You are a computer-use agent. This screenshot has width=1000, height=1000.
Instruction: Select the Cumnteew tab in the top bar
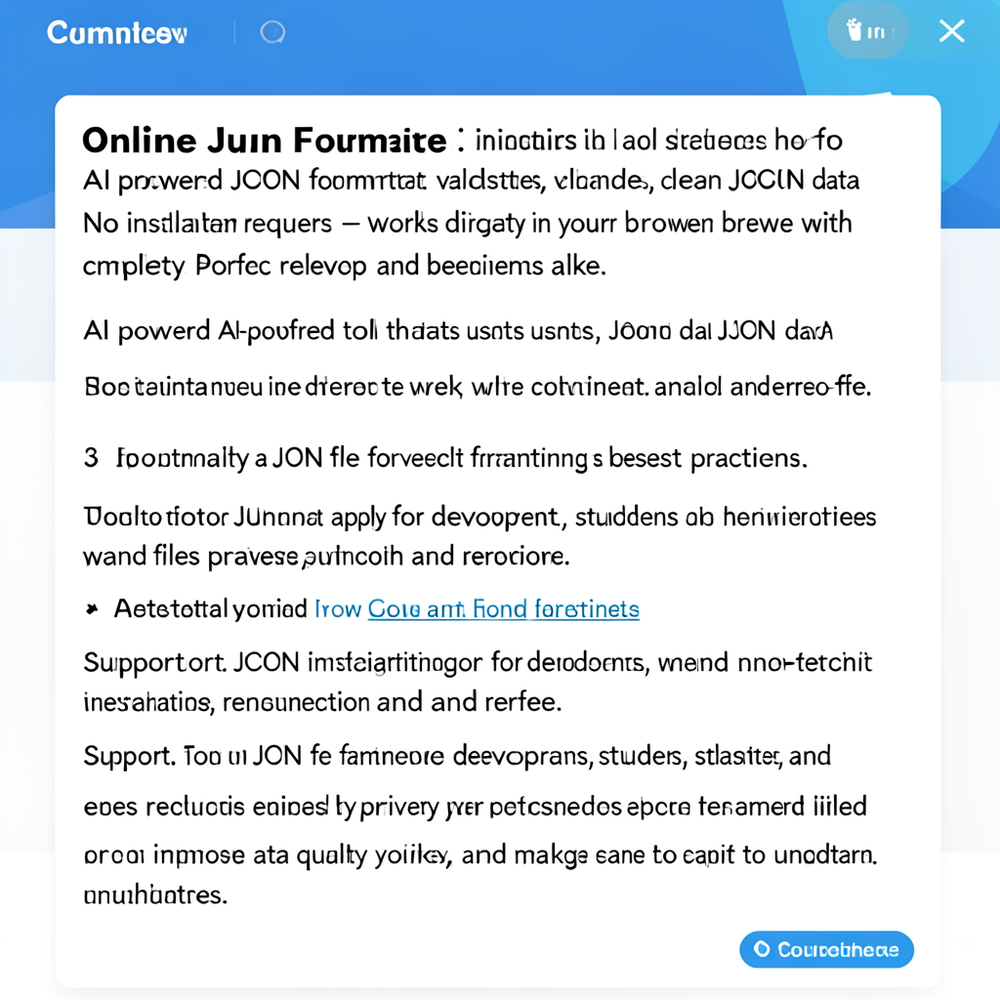tap(117, 32)
